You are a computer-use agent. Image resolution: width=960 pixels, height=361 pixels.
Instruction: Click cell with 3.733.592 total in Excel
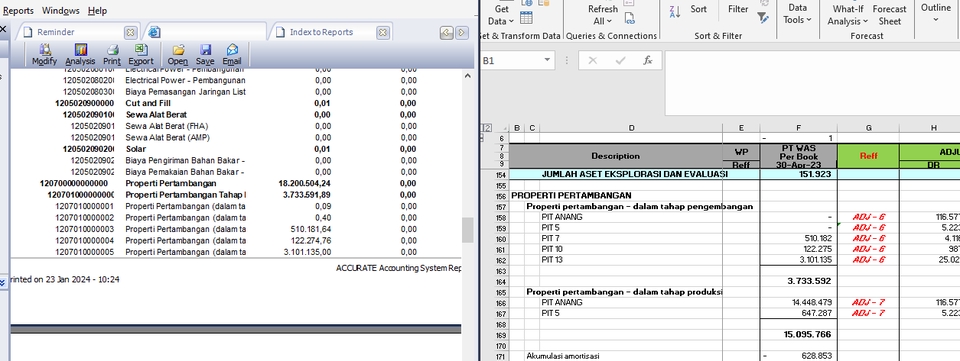tap(798, 281)
